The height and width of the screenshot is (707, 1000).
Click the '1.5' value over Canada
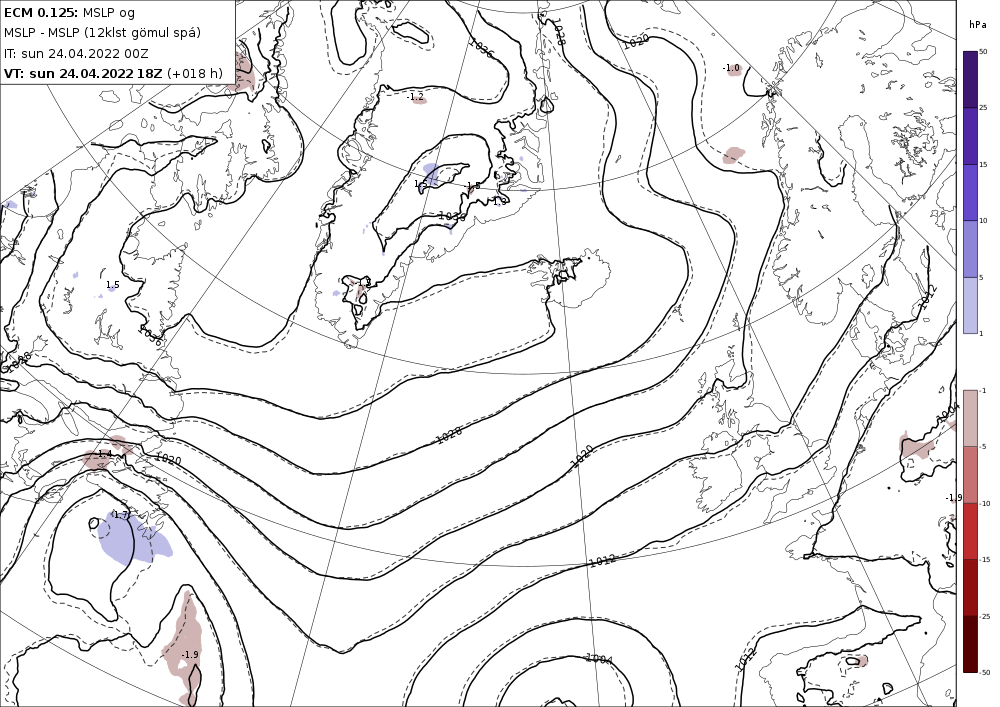(112, 285)
